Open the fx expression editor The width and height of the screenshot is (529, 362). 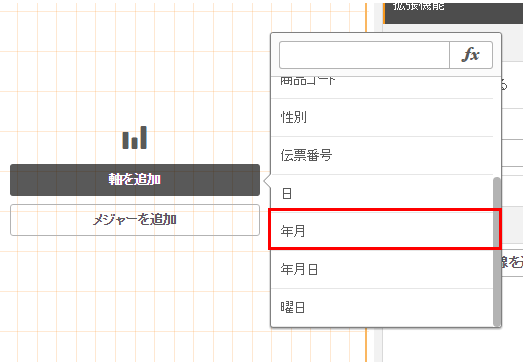pos(471,55)
